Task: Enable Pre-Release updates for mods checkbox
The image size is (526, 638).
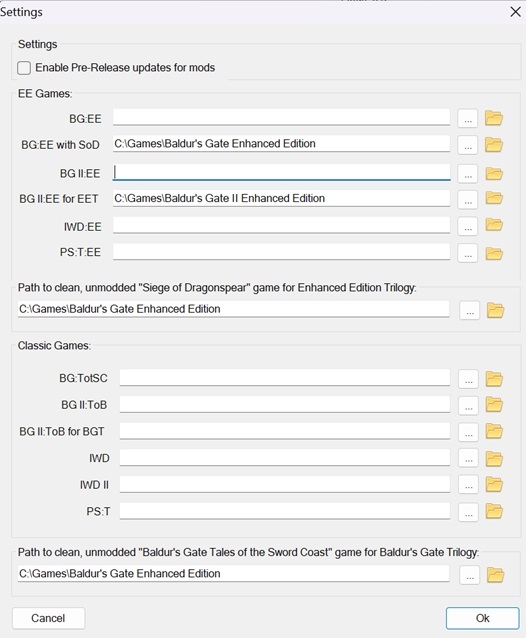Action: click(x=24, y=68)
